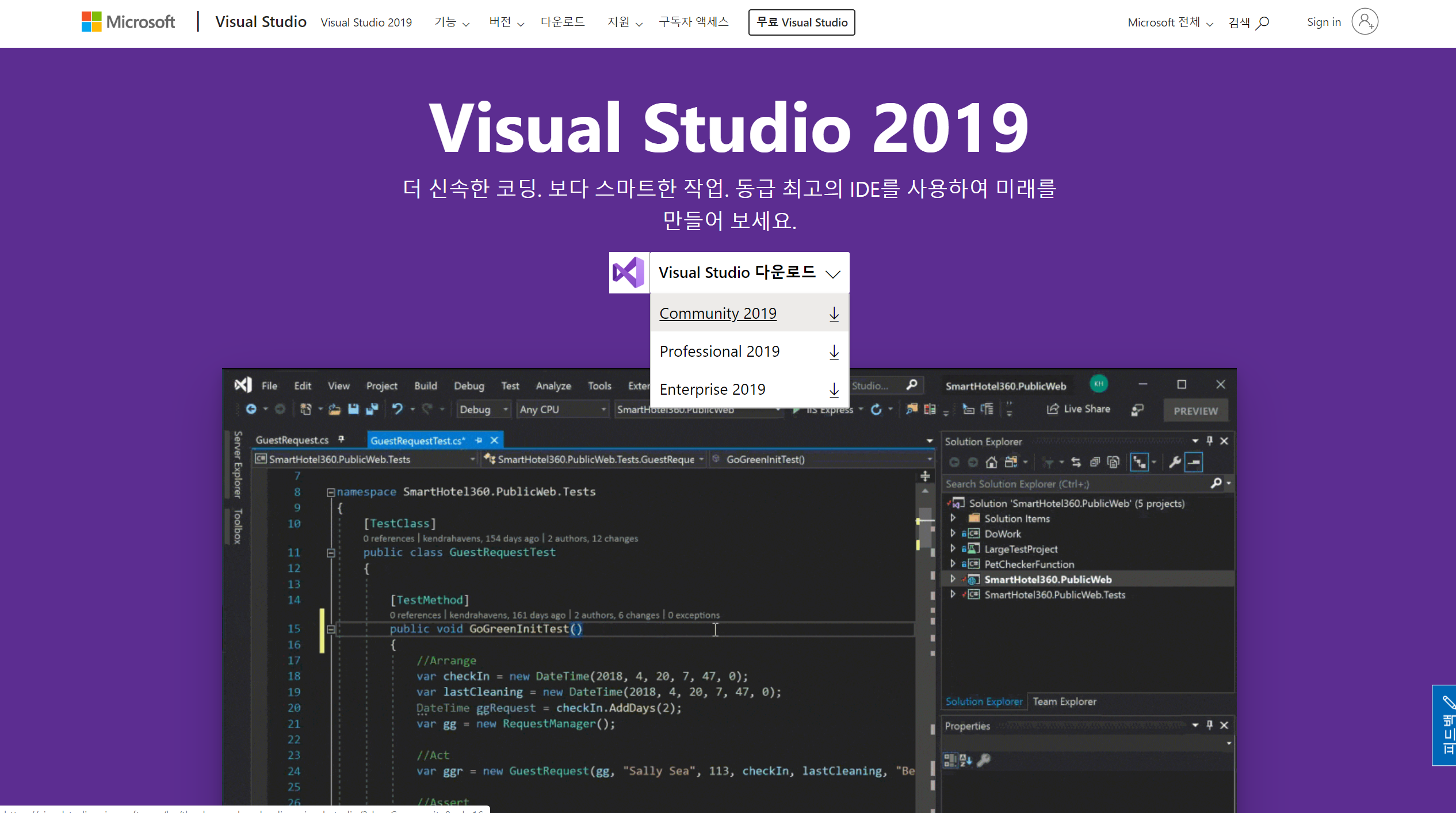Click the Enterprise 2019 download arrow icon
The width and height of the screenshot is (1456, 813).
(834, 390)
